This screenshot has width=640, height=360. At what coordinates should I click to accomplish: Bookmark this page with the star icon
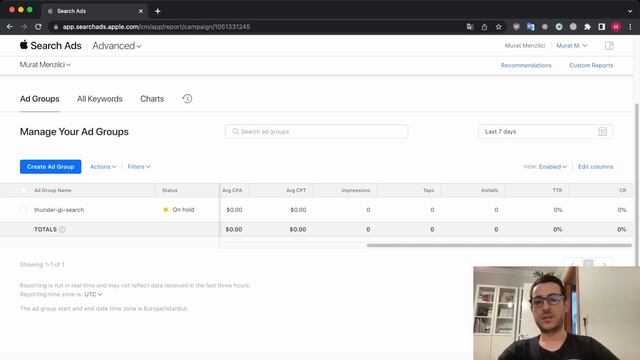498,27
